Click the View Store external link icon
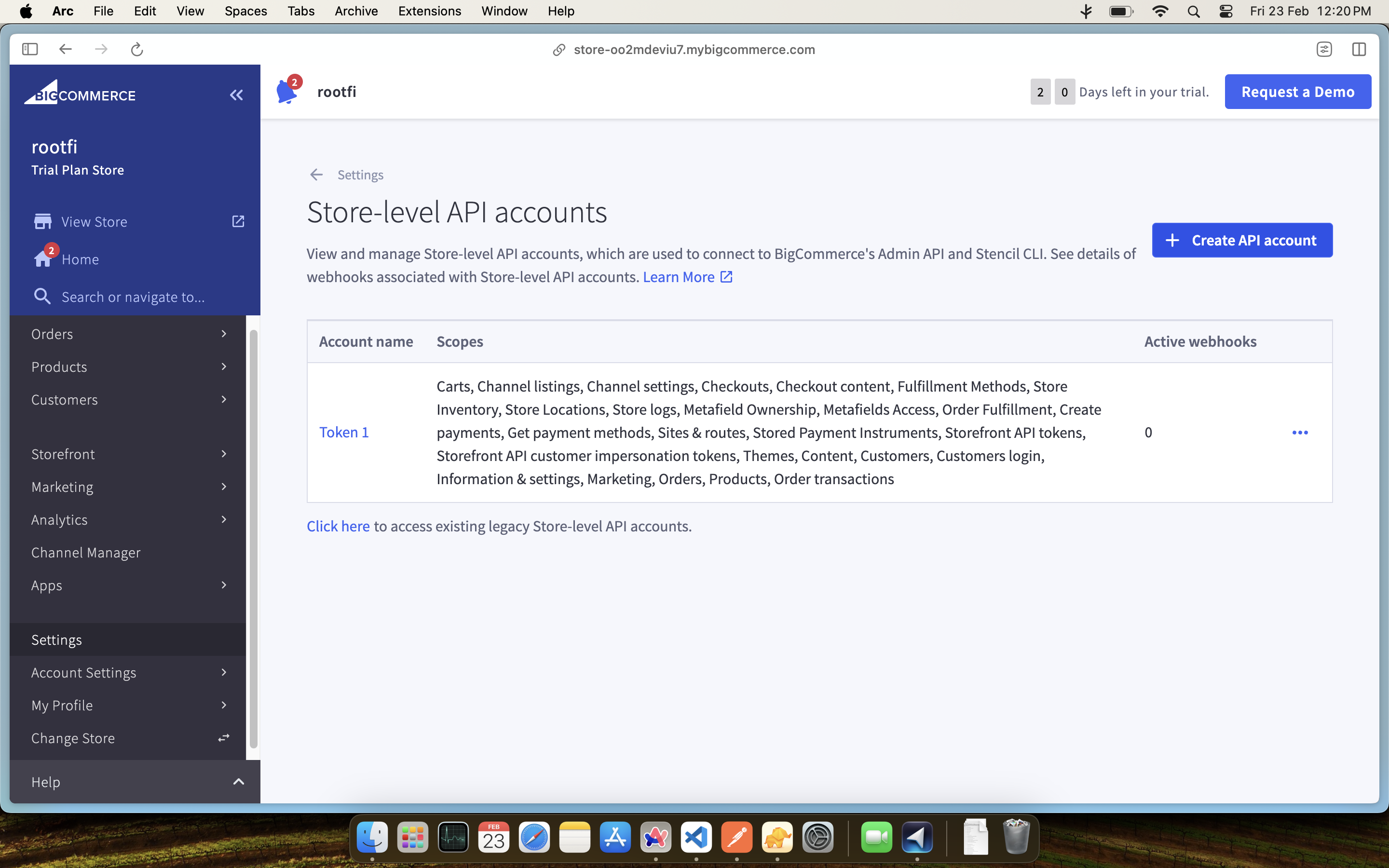This screenshot has width=1389, height=868. click(238, 222)
